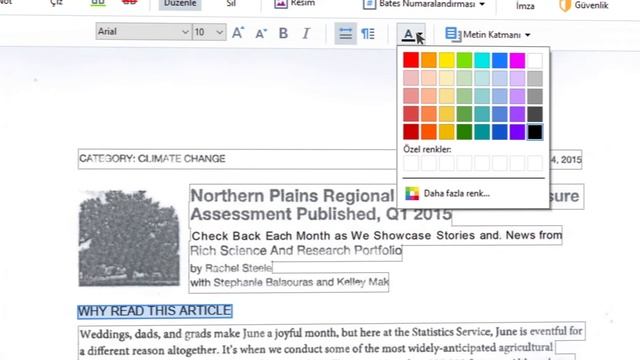Image resolution: width=640 pixels, height=360 pixels.
Task: Click the Check Back Each Month subtitle line
Action: (376, 236)
